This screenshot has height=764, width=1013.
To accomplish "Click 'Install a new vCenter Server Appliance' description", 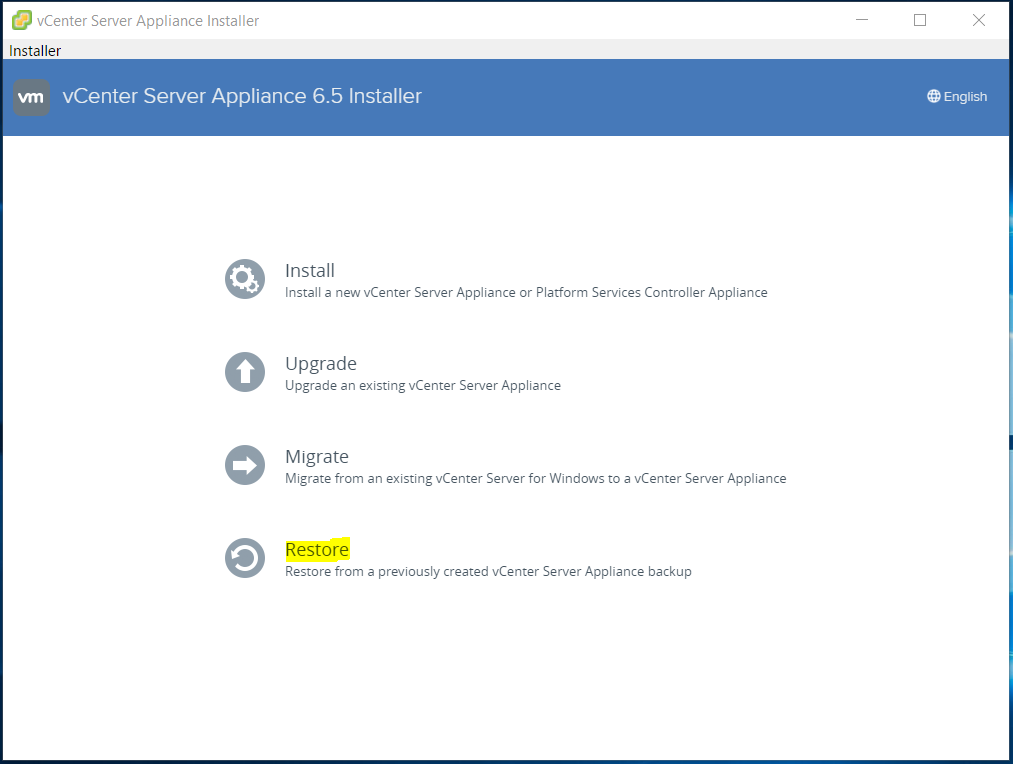I will (526, 293).
